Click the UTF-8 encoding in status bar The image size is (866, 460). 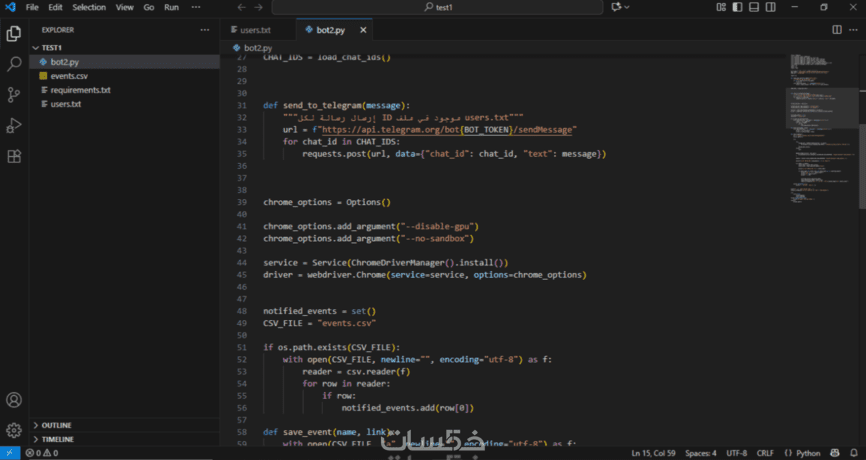click(x=736, y=453)
